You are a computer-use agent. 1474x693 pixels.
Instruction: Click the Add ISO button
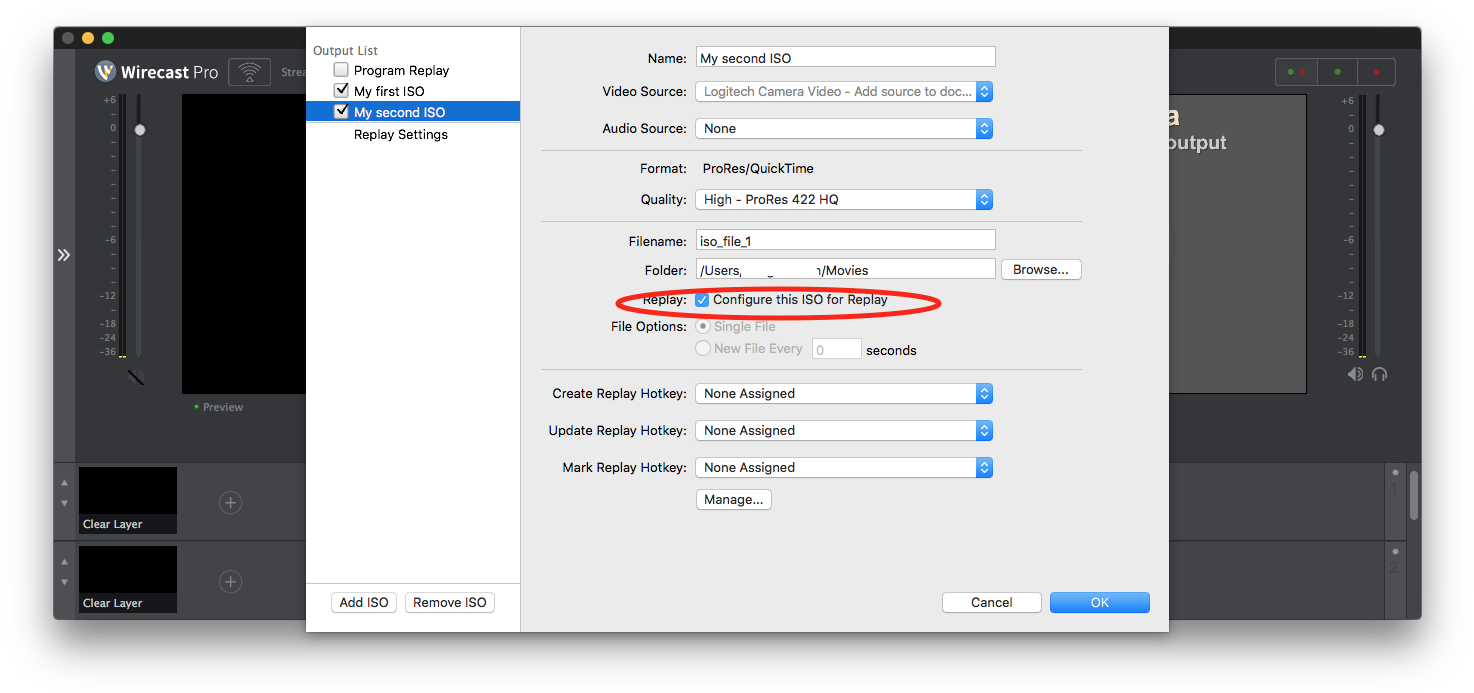tap(364, 602)
